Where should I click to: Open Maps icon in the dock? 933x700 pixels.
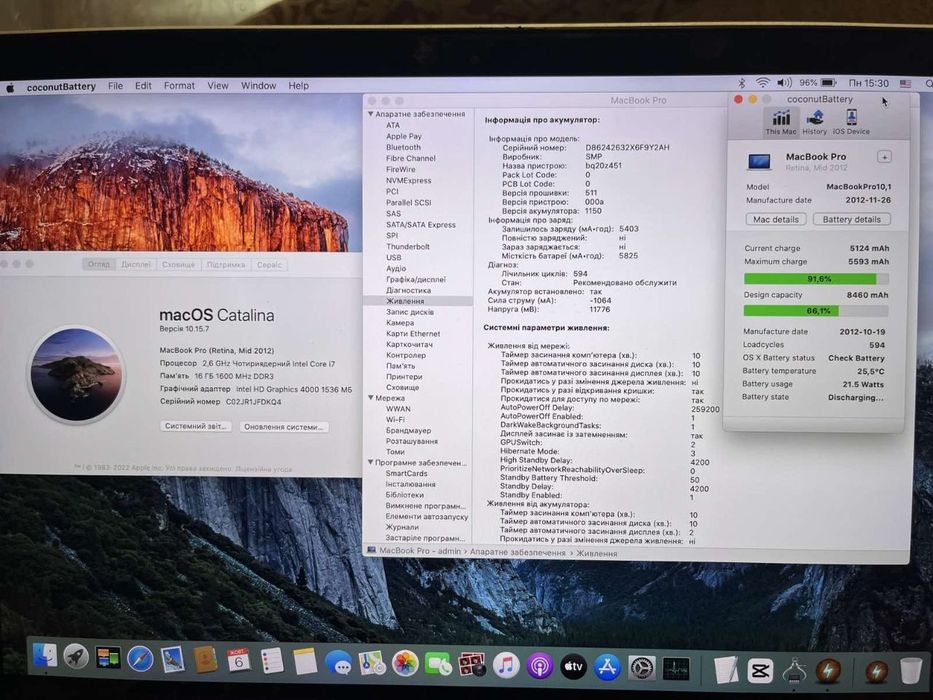[x=372, y=662]
